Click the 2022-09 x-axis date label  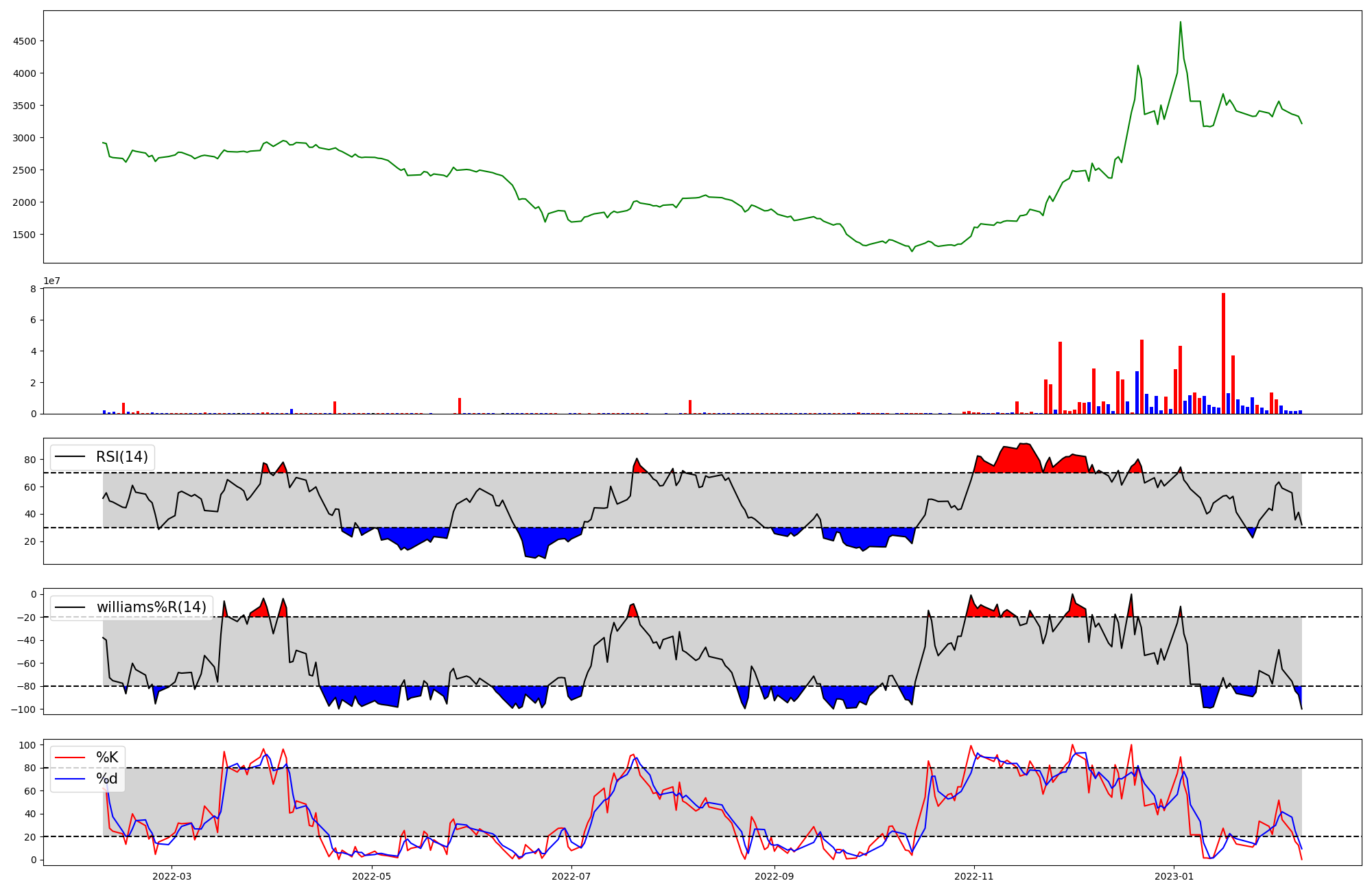774,876
